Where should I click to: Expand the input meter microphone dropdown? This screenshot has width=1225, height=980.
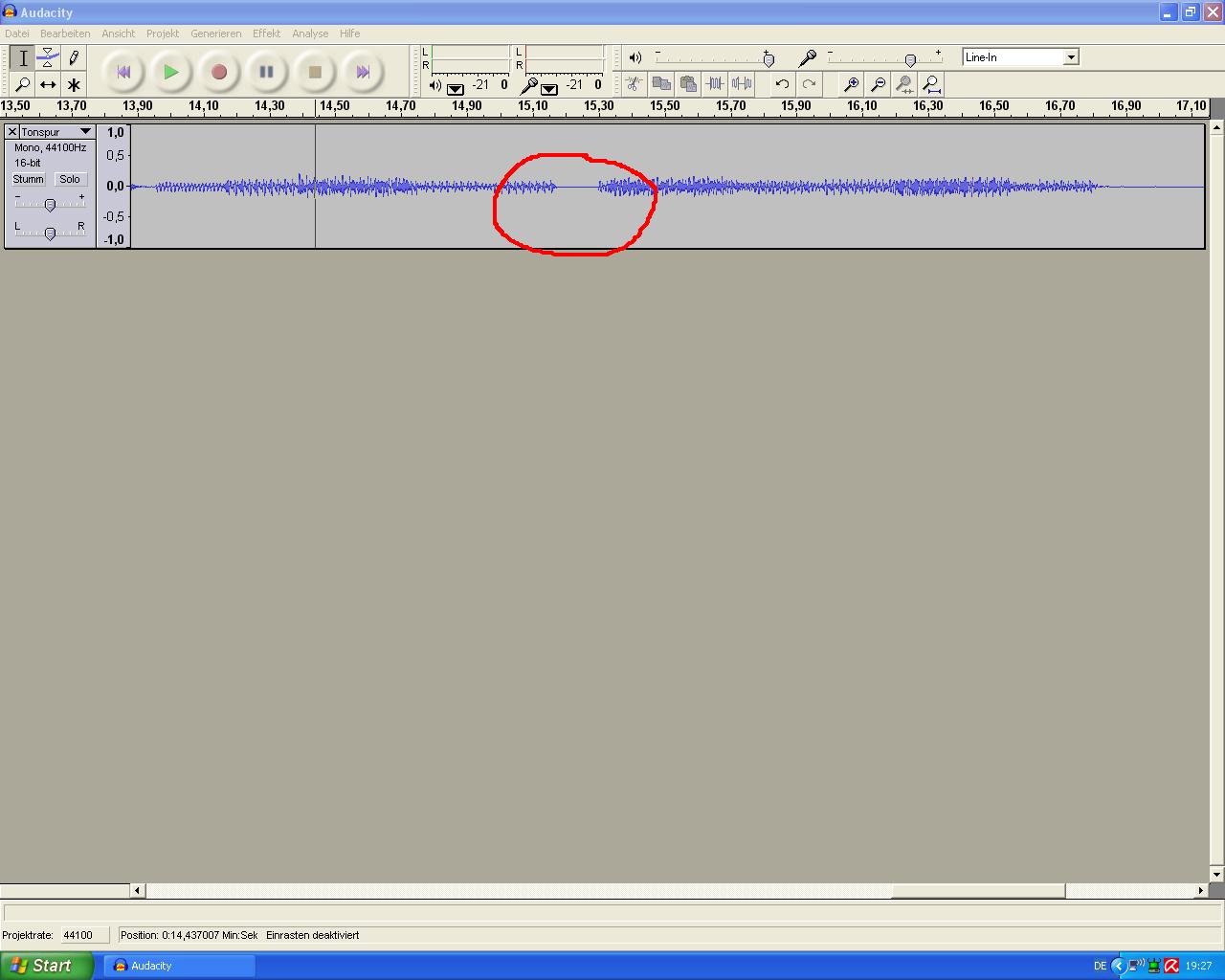pos(549,89)
